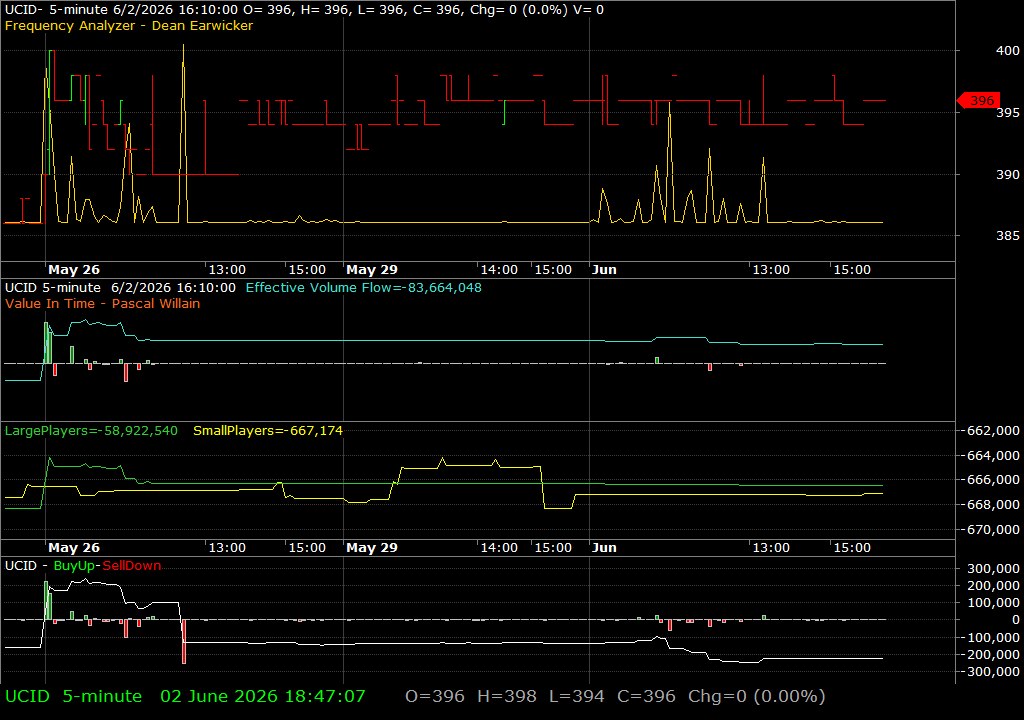Click the 400 price axis label
The height and width of the screenshot is (720, 1024).
[1007, 50]
